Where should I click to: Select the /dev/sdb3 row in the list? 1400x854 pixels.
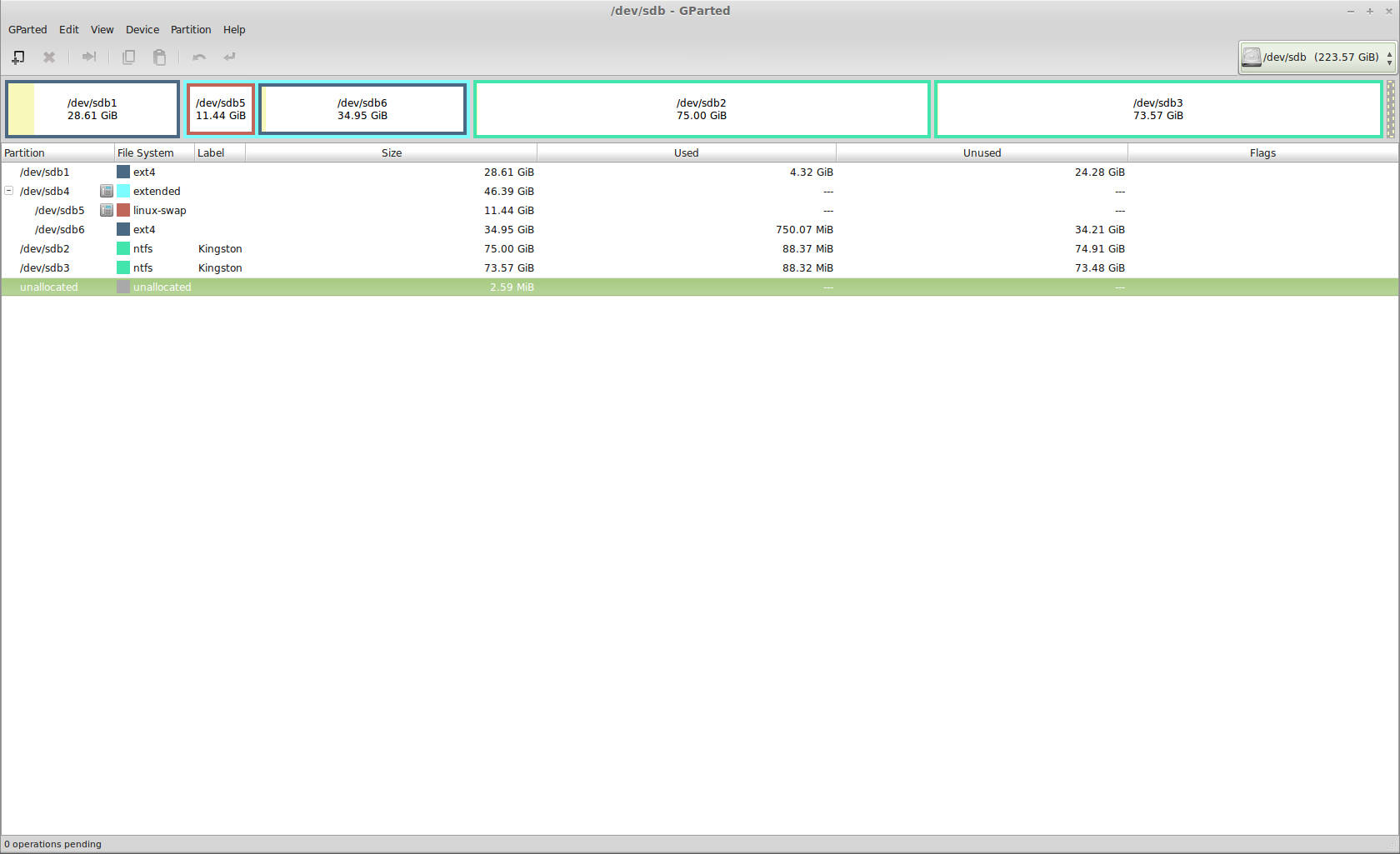tap(700, 267)
